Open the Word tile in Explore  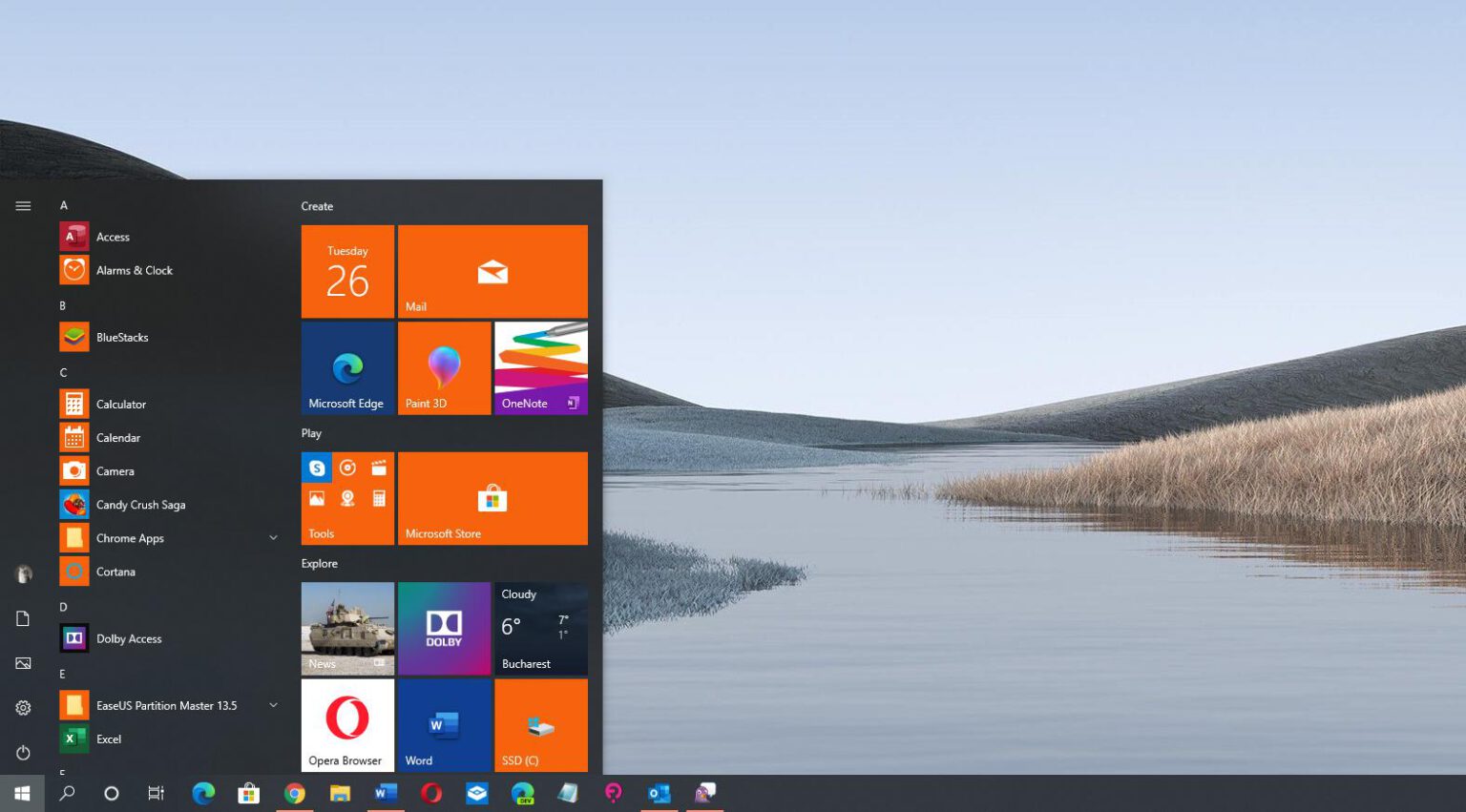444,725
